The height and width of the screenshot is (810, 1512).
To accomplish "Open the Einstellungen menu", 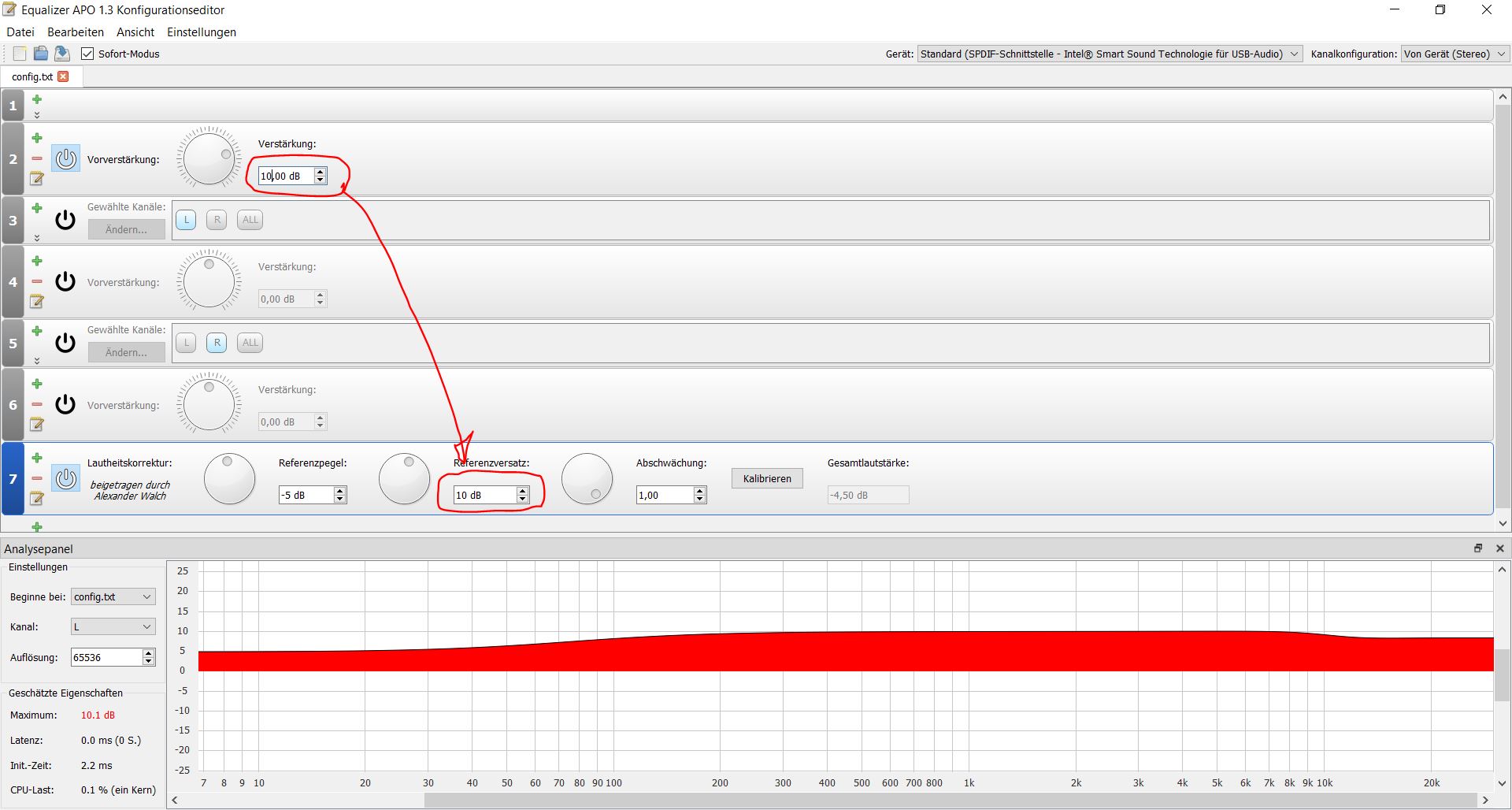I will coord(202,32).
